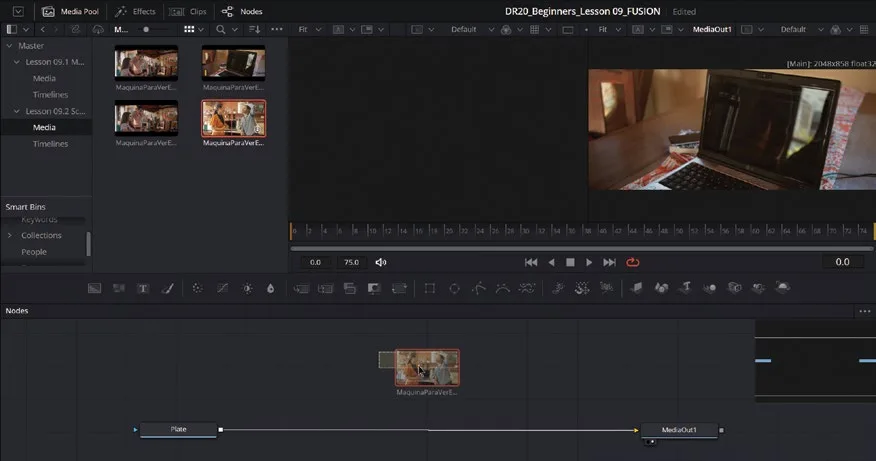Jump to last frame
Screen dimensions: 876x461
click(609, 262)
